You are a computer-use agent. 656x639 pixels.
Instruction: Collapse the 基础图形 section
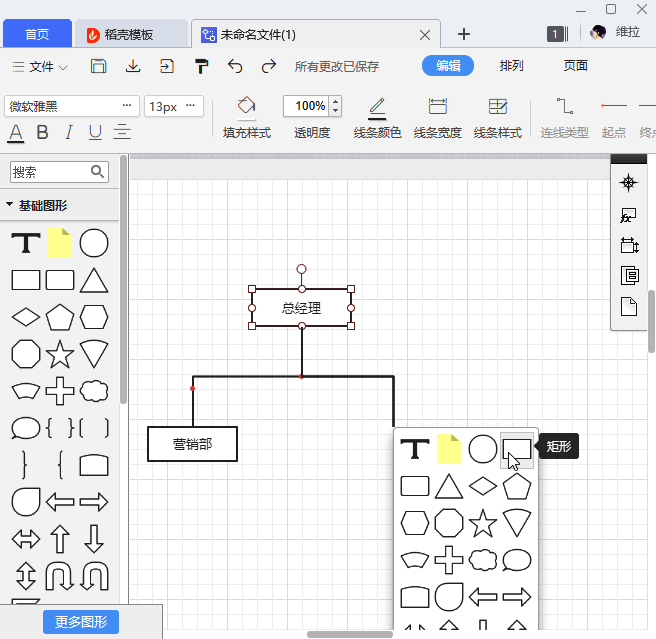(9, 204)
